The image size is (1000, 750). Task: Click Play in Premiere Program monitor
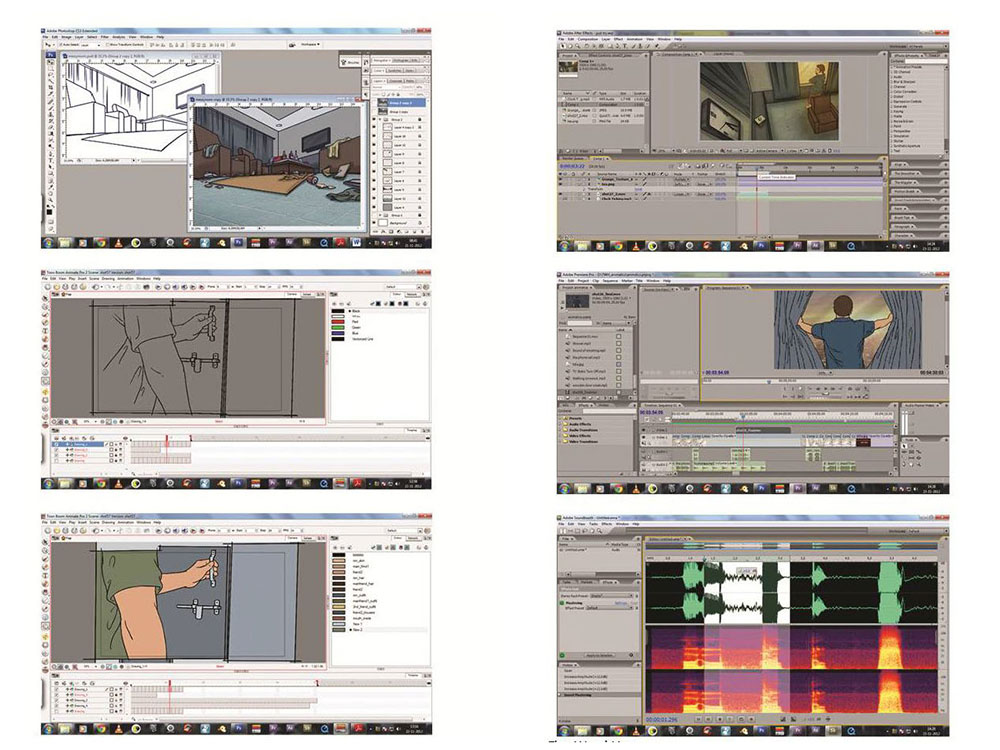point(826,388)
